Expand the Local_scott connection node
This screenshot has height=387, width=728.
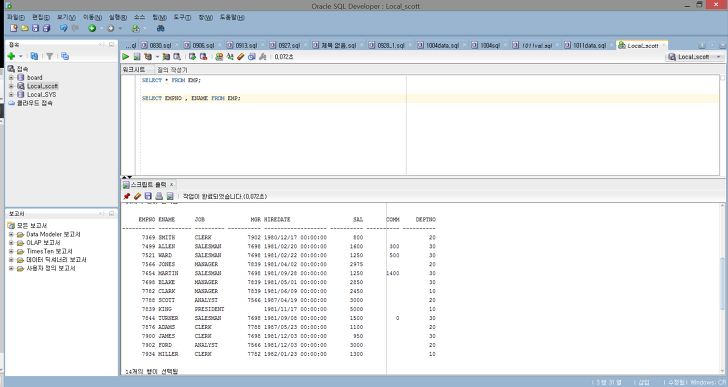pyautogui.click(x=11, y=86)
